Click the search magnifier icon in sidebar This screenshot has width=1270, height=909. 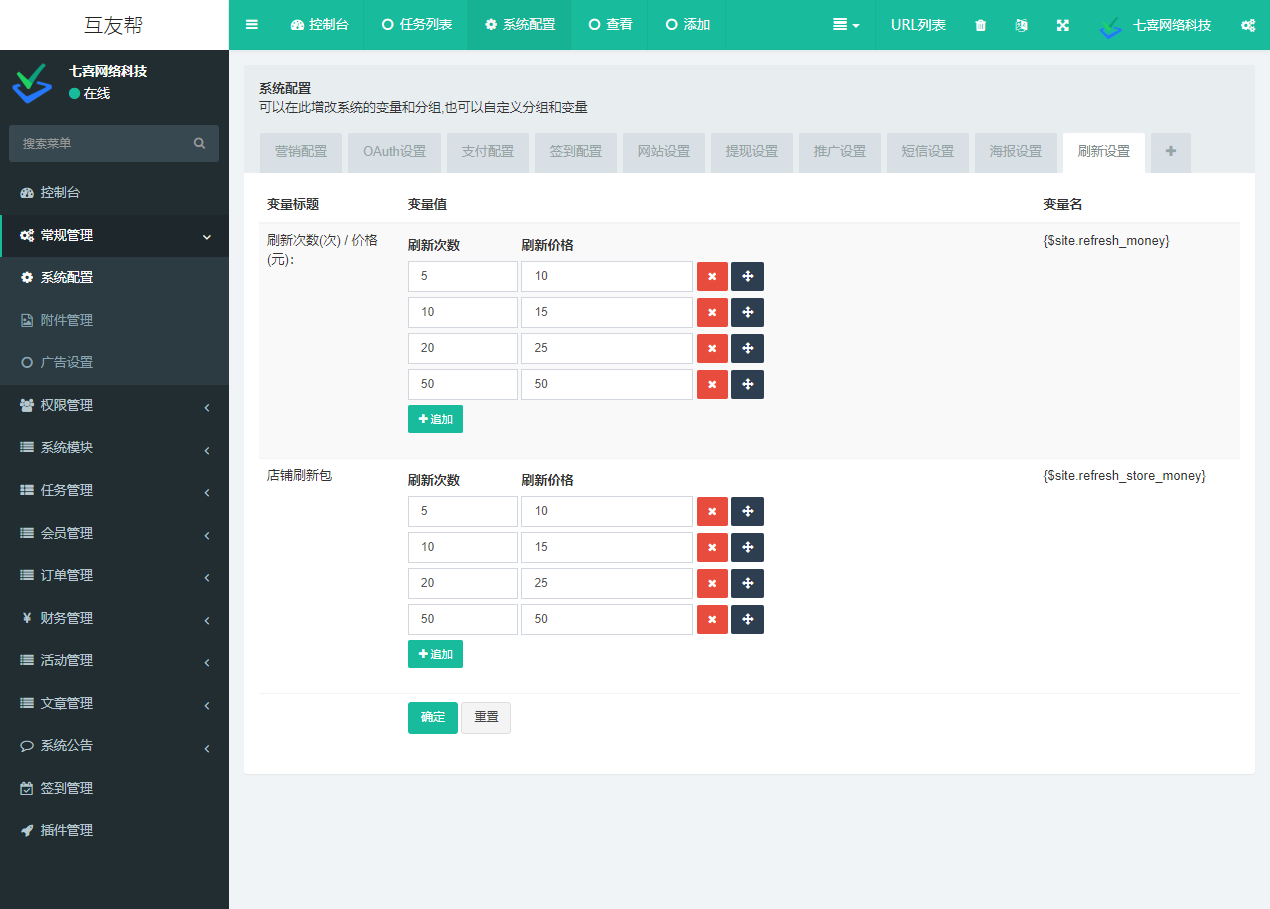tap(200, 144)
